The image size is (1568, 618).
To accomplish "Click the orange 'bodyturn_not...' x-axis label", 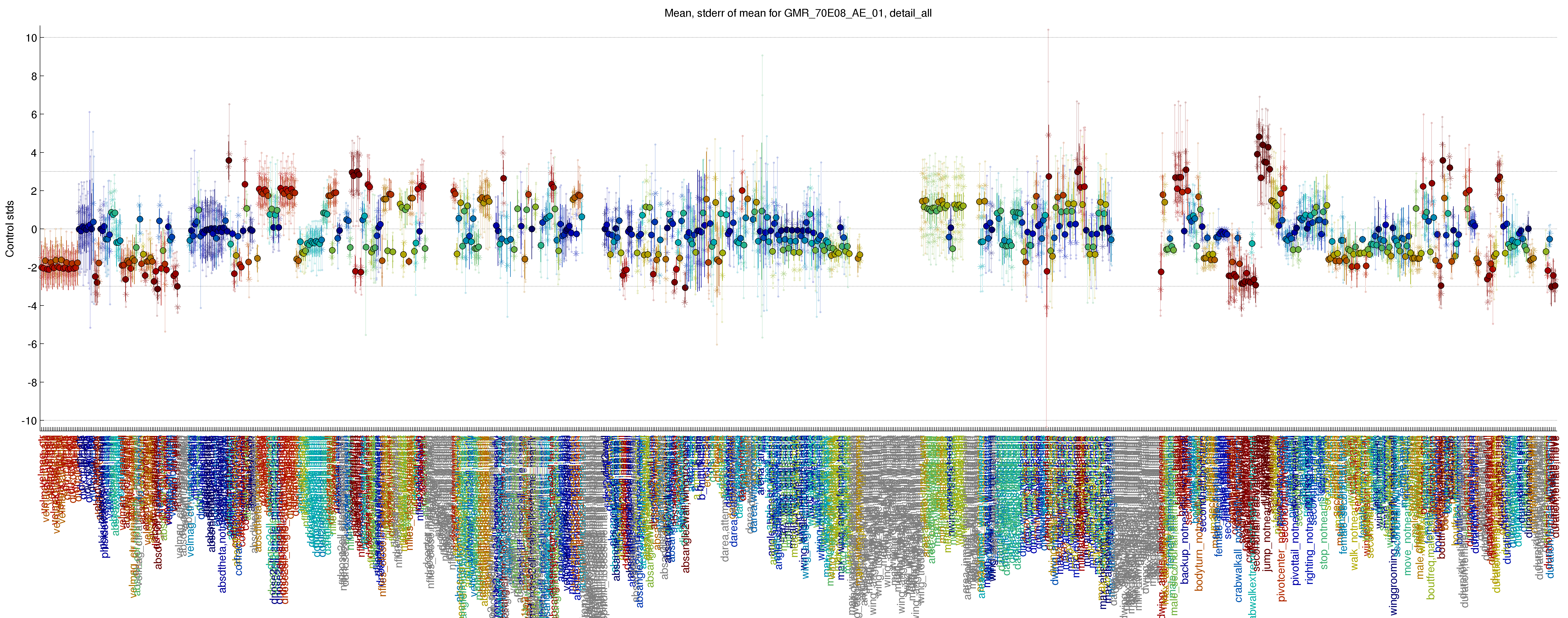I will point(1199,513).
